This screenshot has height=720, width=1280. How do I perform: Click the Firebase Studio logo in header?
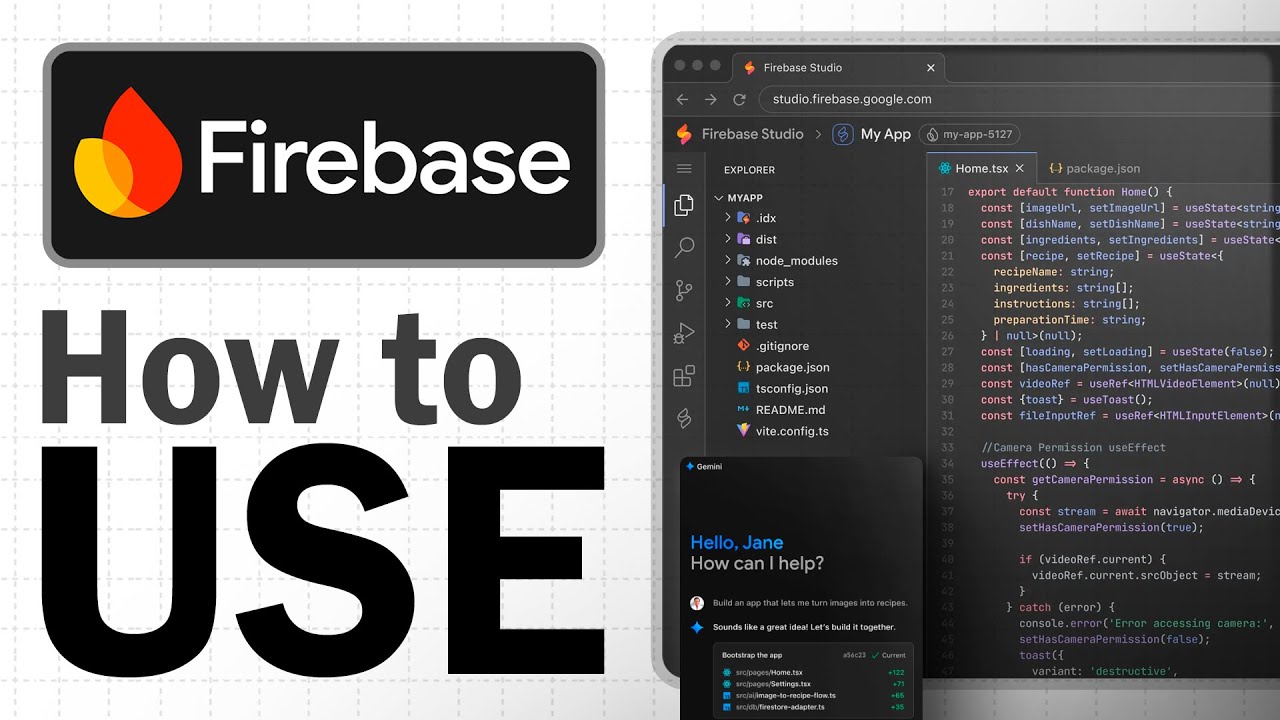click(684, 134)
